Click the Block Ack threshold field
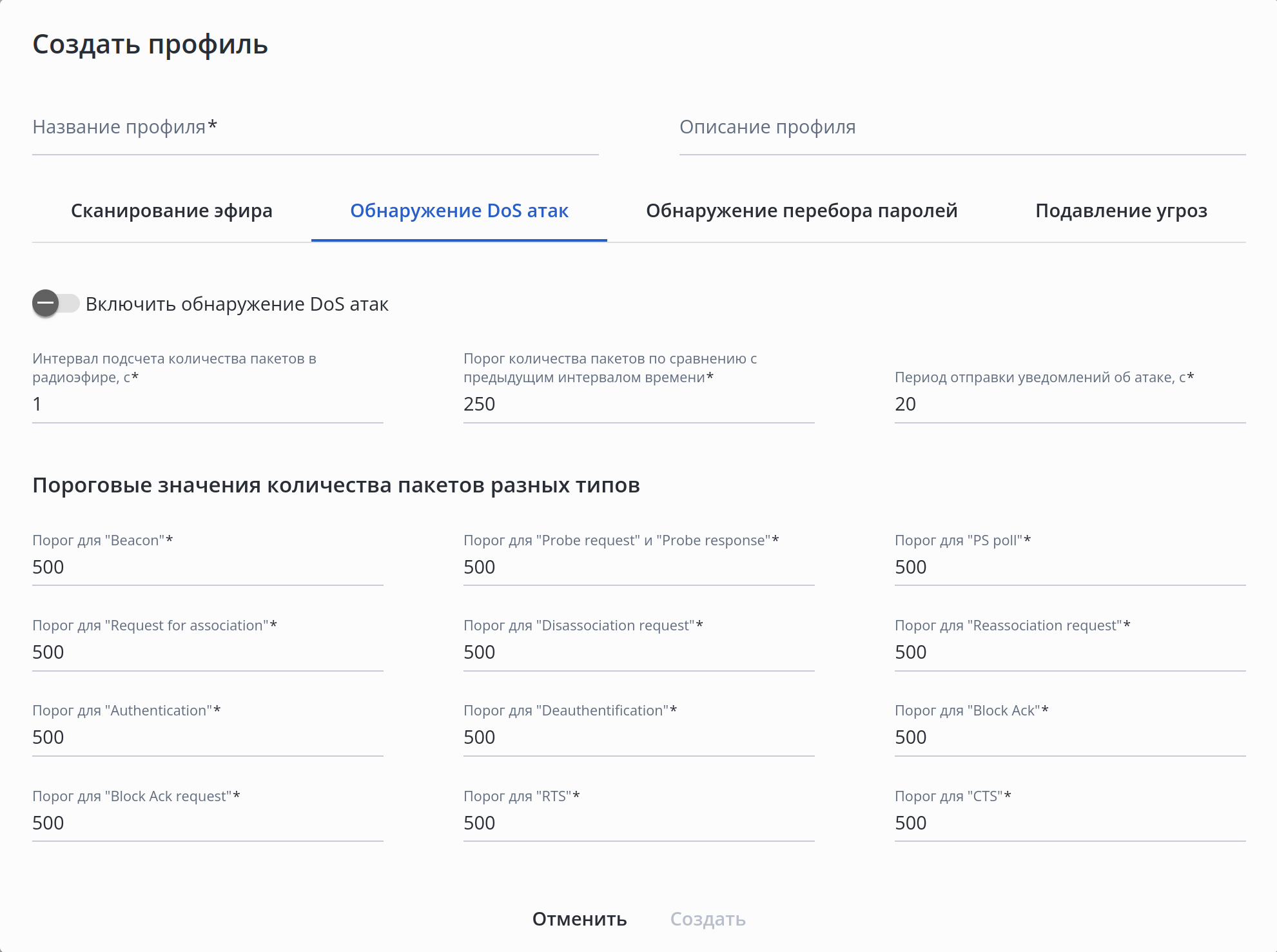Viewport: 1277px width, 952px height. [1069, 737]
